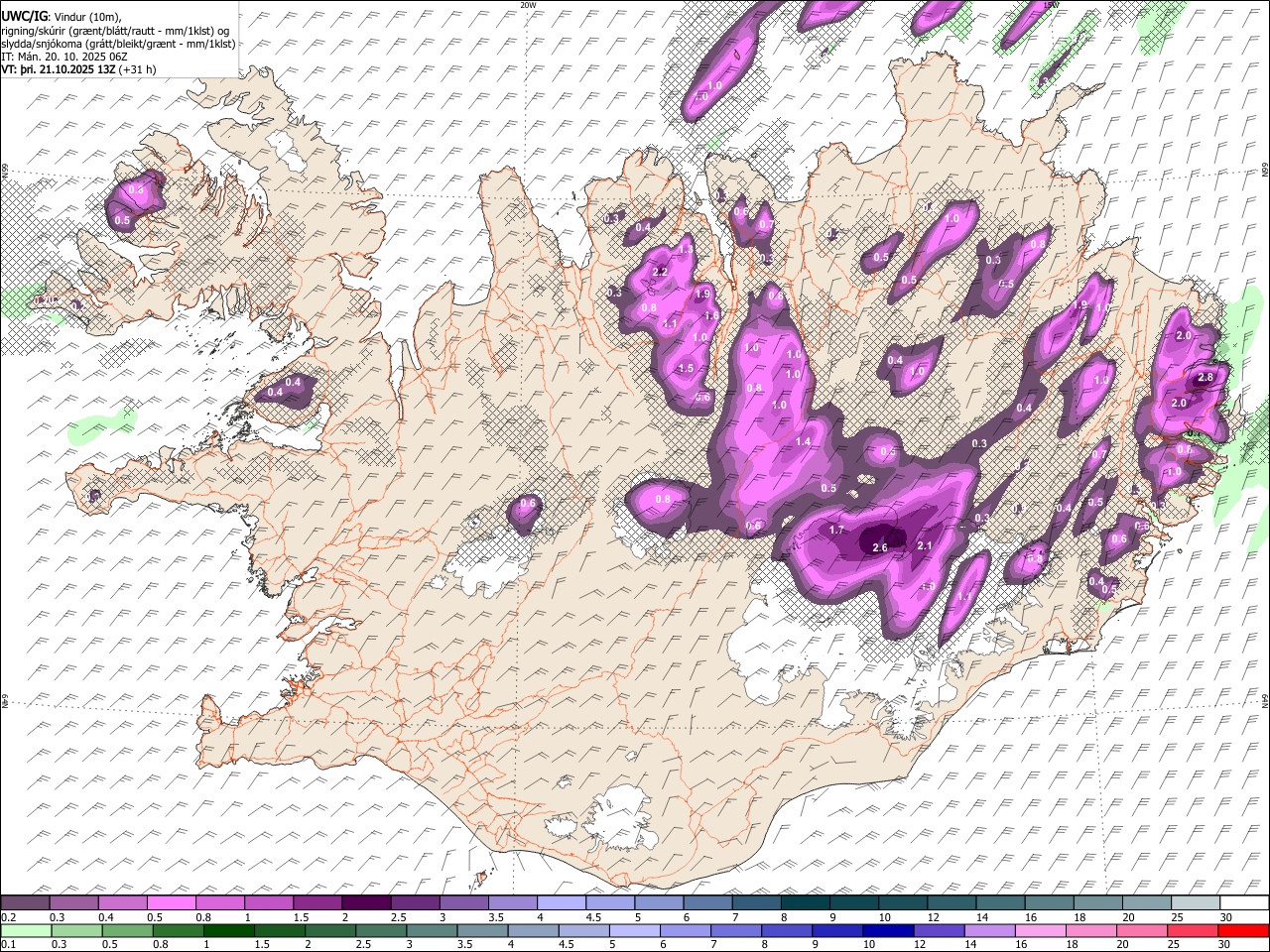Click the 1.7 value beside the dark core

(836, 530)
